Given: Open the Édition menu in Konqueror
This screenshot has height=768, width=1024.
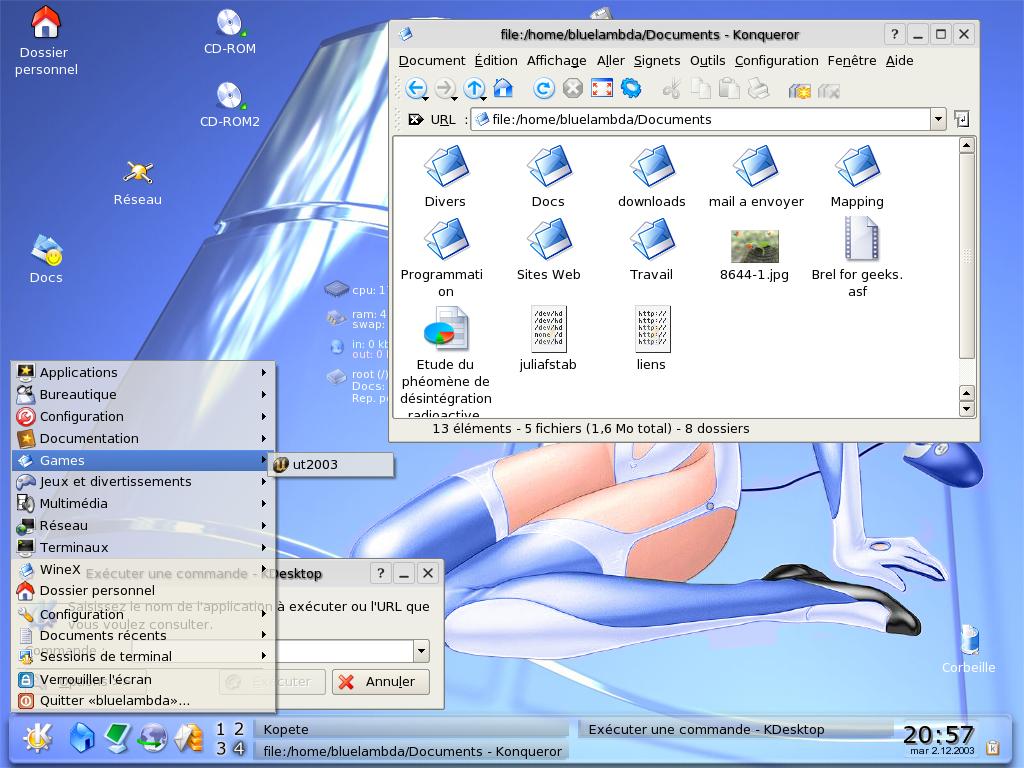Looking at the screenshot, I should click(496, 61).
